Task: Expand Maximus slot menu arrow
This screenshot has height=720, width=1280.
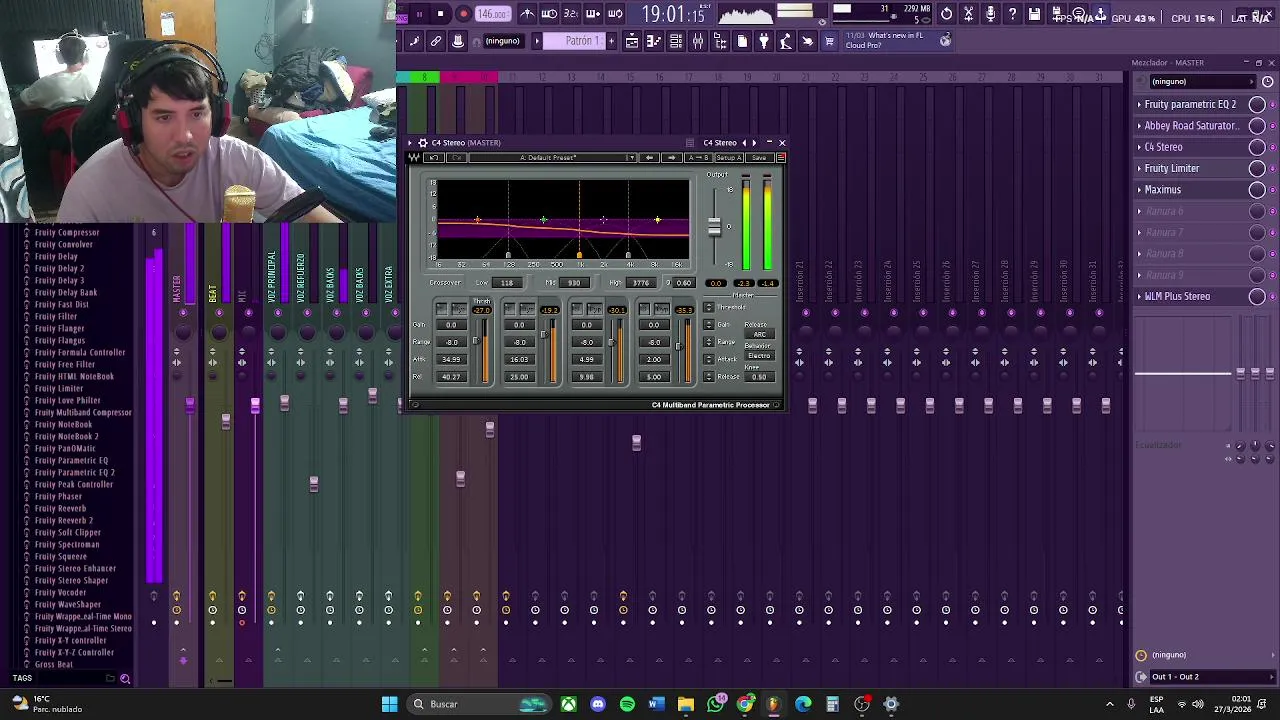Action: pos(1139,189)
